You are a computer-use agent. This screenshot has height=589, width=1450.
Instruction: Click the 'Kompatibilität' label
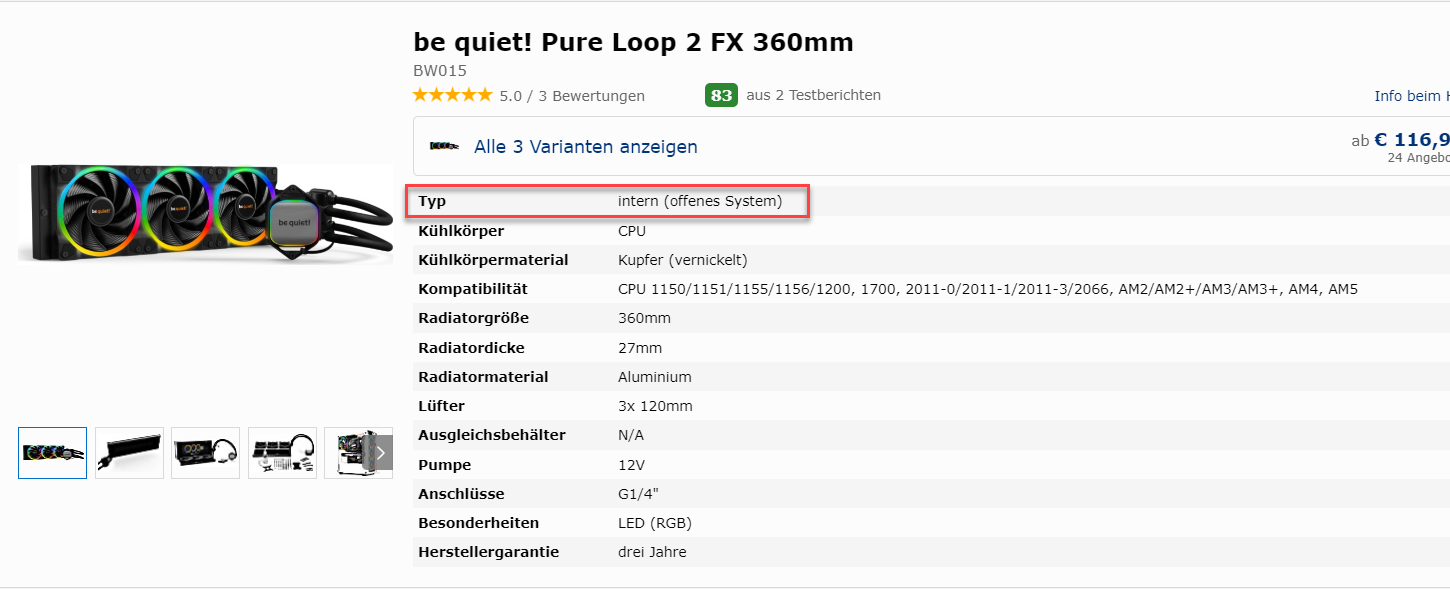(473, 289)
